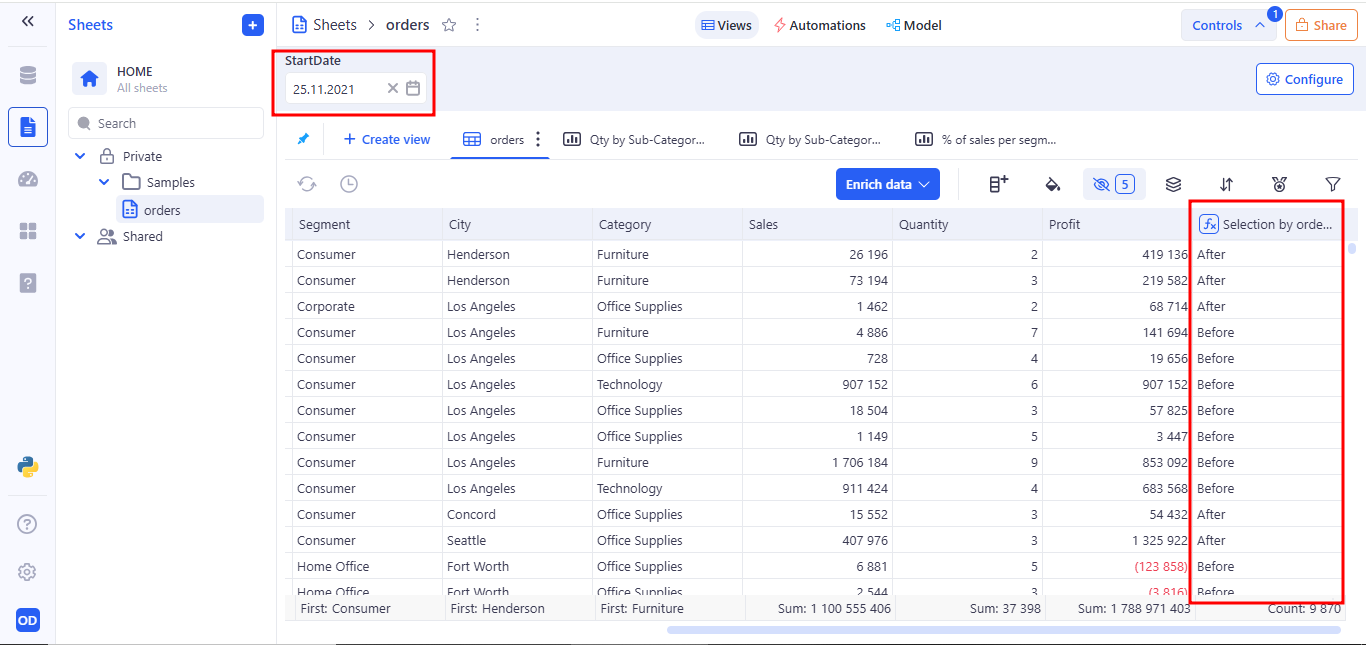1366x645 pixels.
Task: Open the Python icon in left sidebar
Action: click(28, 467)
